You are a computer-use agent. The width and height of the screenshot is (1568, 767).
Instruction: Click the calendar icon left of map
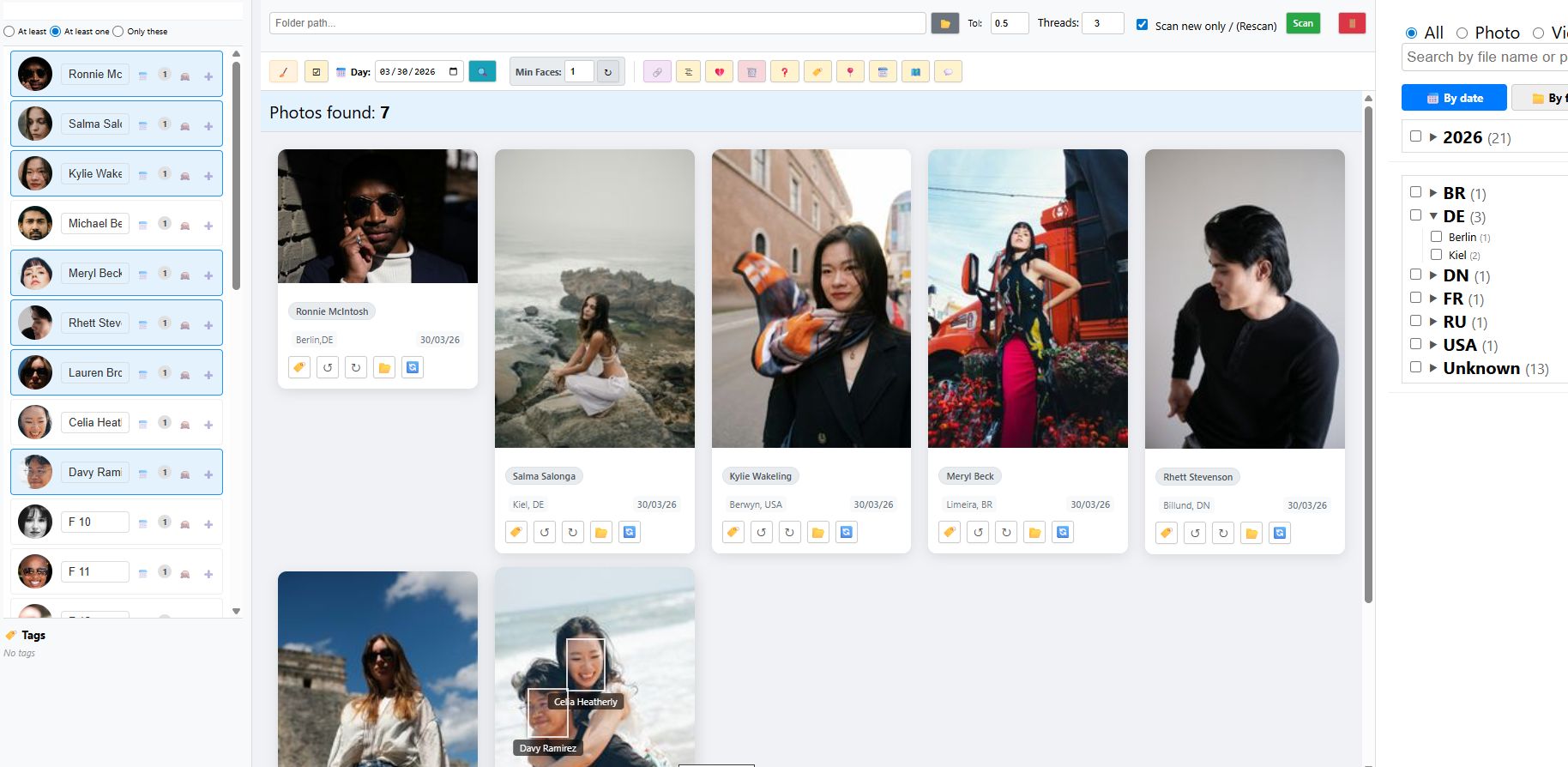pos(883,72)
